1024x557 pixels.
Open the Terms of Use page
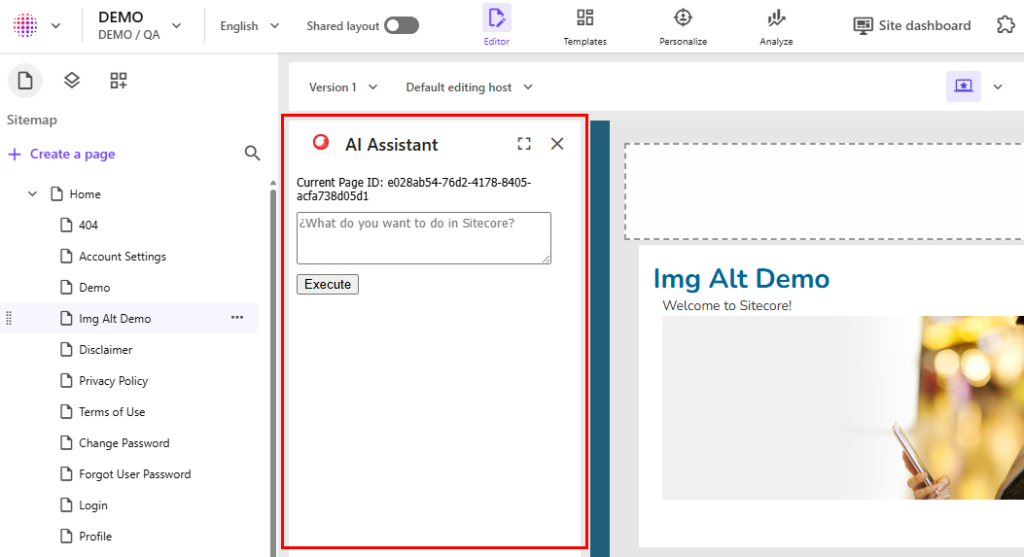tap(112, 412)
